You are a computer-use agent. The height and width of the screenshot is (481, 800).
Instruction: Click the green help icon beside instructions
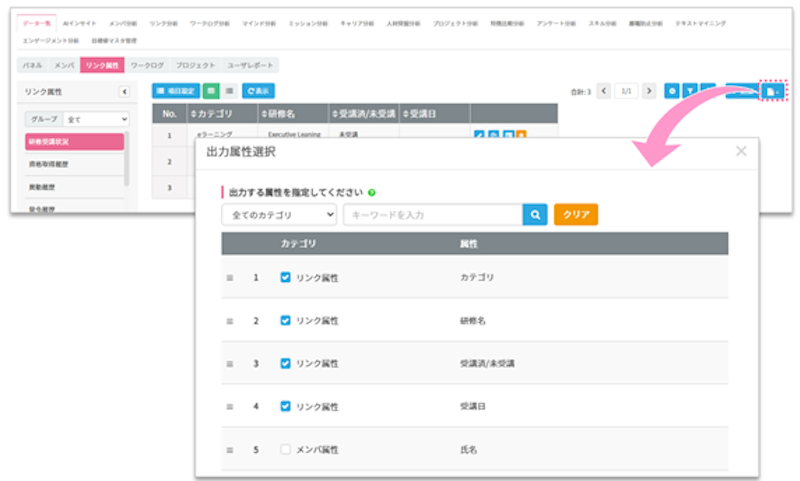(x=372, y=192)
